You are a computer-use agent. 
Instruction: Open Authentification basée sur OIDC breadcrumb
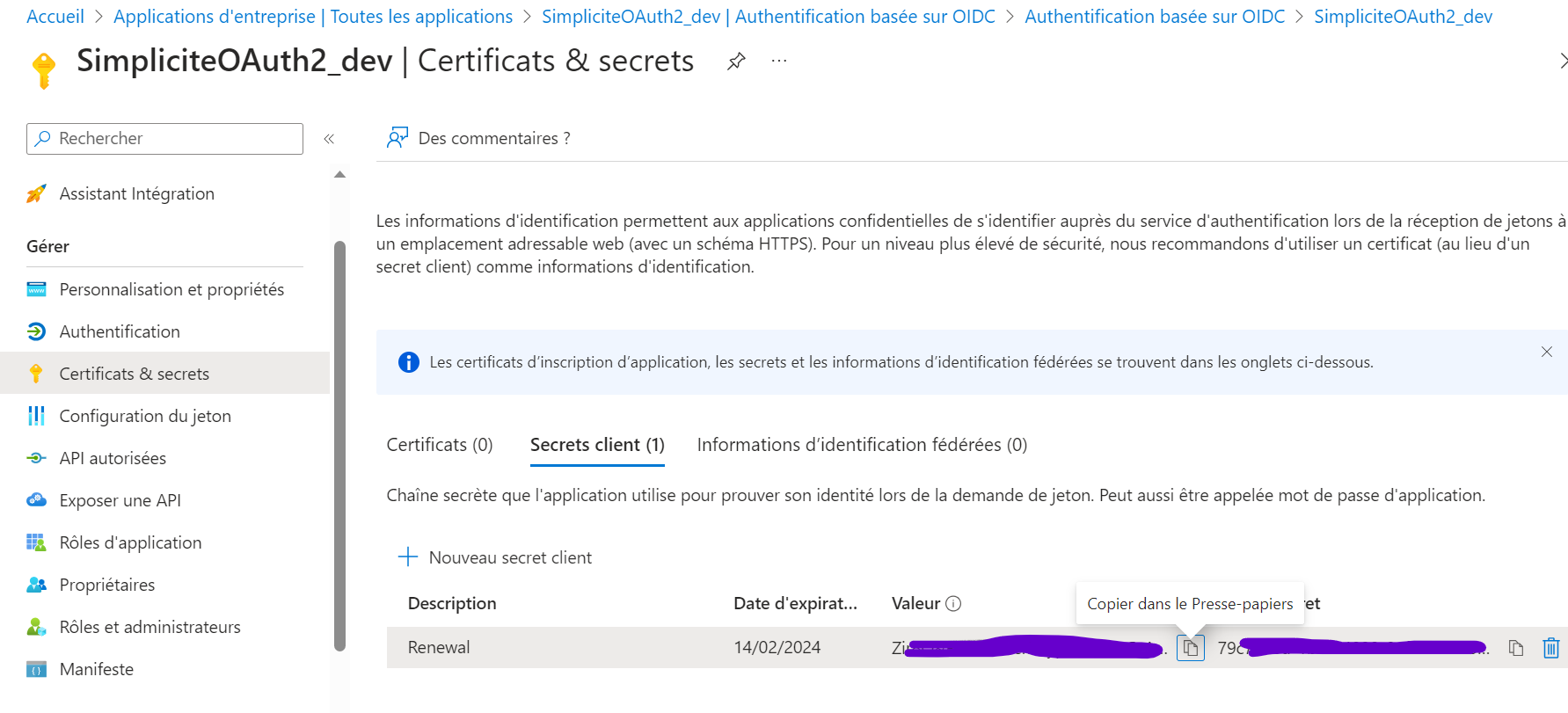tap(1155, 17)
